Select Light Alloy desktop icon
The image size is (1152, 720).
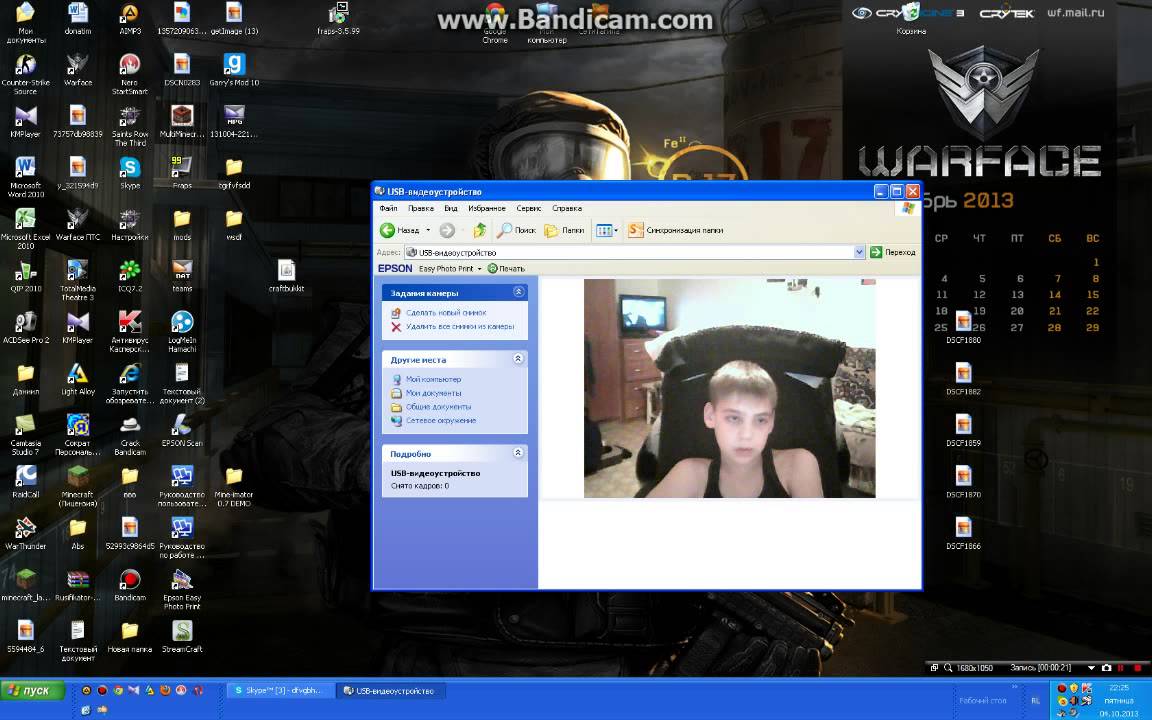tap(78, 379)
